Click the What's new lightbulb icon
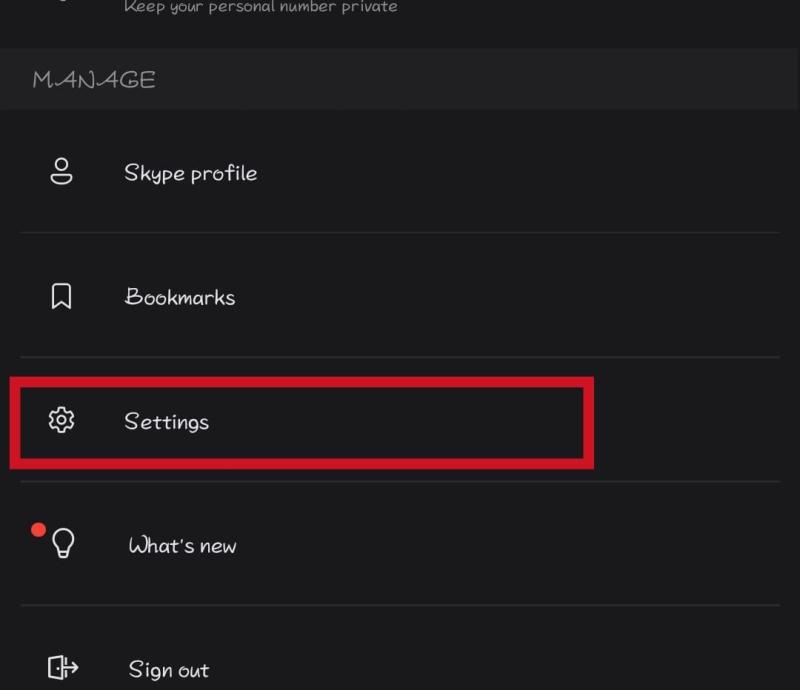Screen dimensions: 800x690 (x=64, y=543)
